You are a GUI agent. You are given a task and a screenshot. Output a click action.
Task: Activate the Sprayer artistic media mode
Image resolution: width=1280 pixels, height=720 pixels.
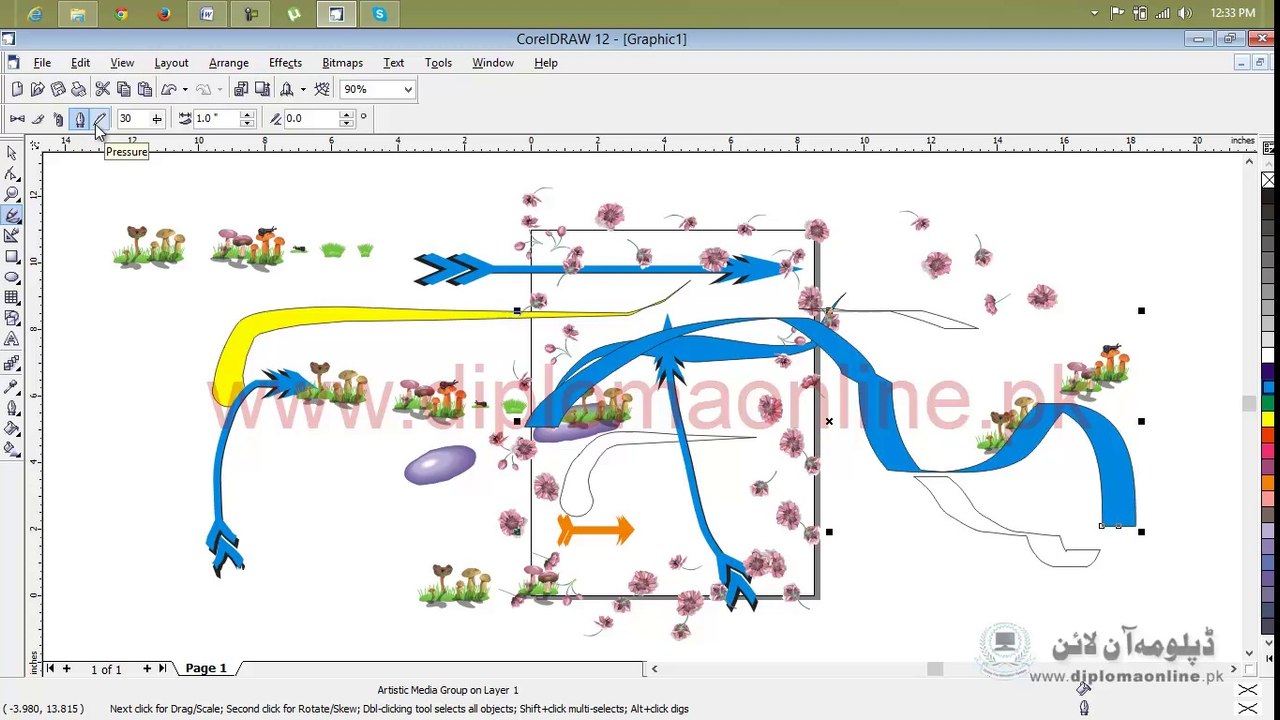[58, 119]
